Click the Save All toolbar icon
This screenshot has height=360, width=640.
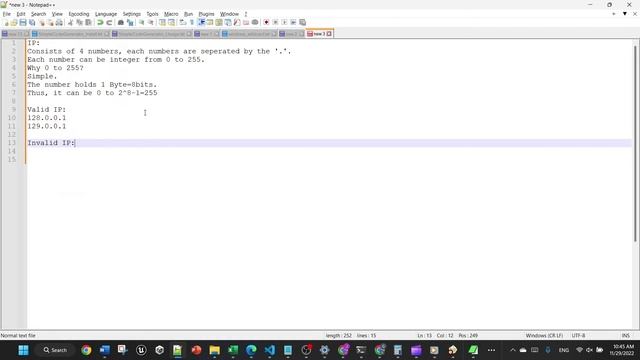(x=32, y=22)
